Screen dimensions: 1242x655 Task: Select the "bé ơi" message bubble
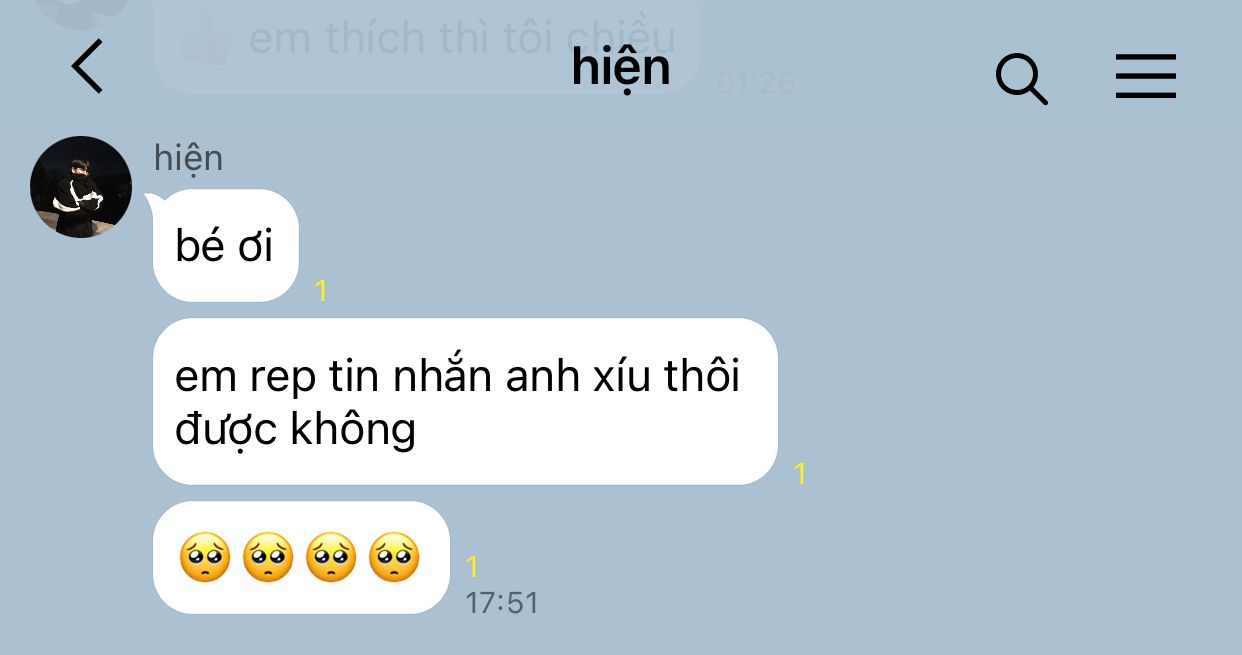(225, 246)
